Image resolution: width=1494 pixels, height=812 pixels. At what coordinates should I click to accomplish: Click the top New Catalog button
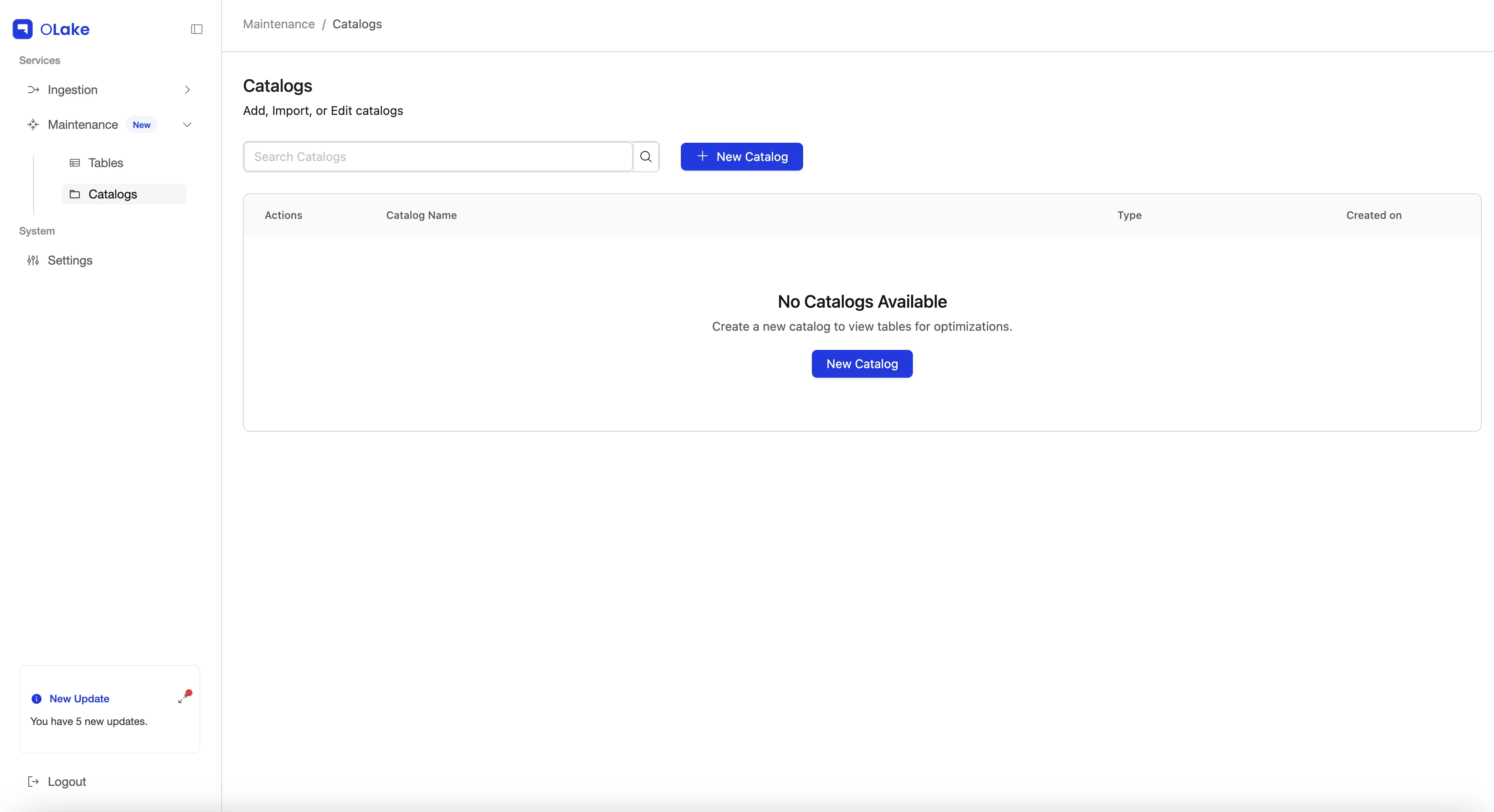742,157
